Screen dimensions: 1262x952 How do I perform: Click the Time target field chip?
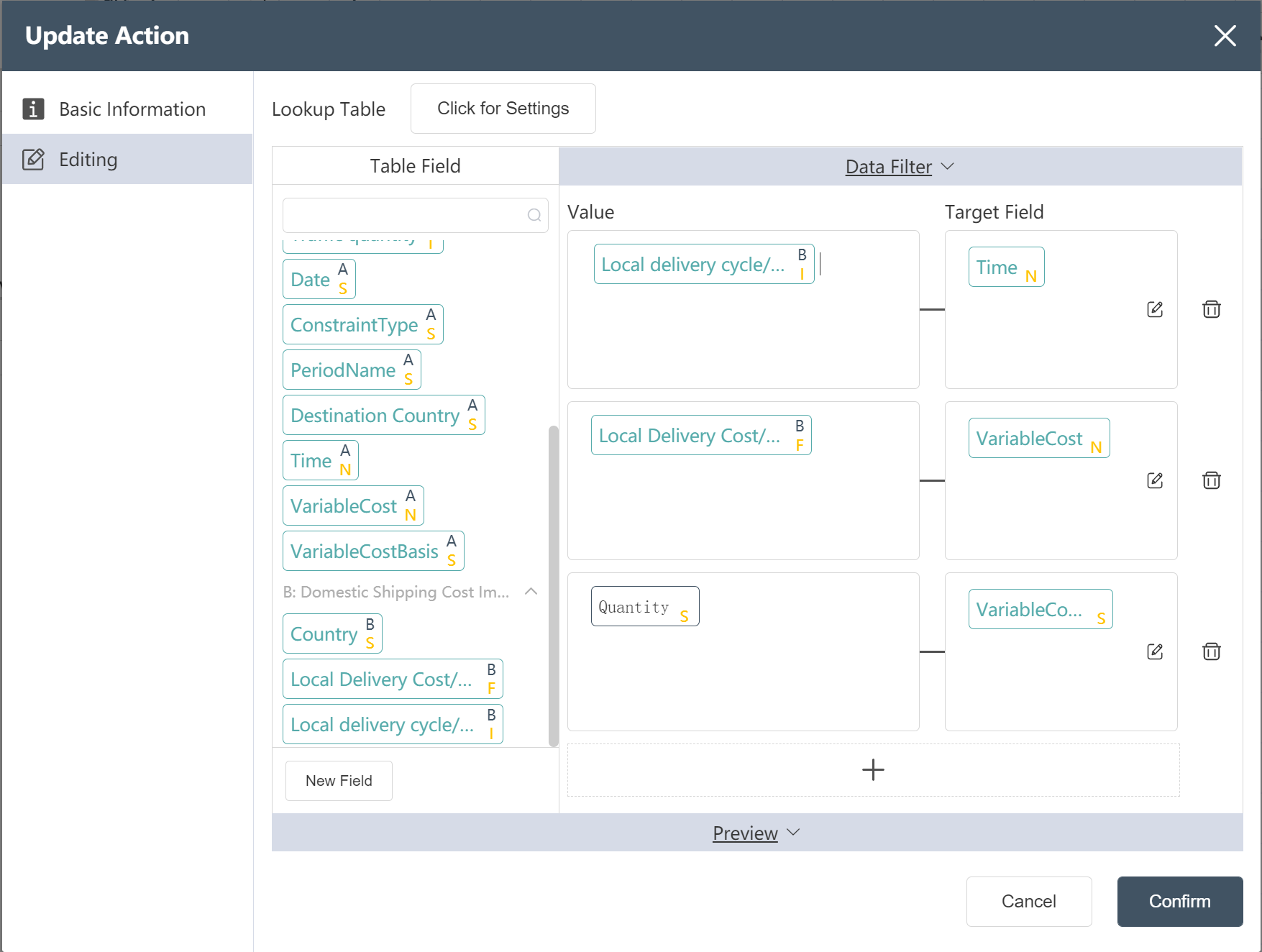pos(1006,267)
